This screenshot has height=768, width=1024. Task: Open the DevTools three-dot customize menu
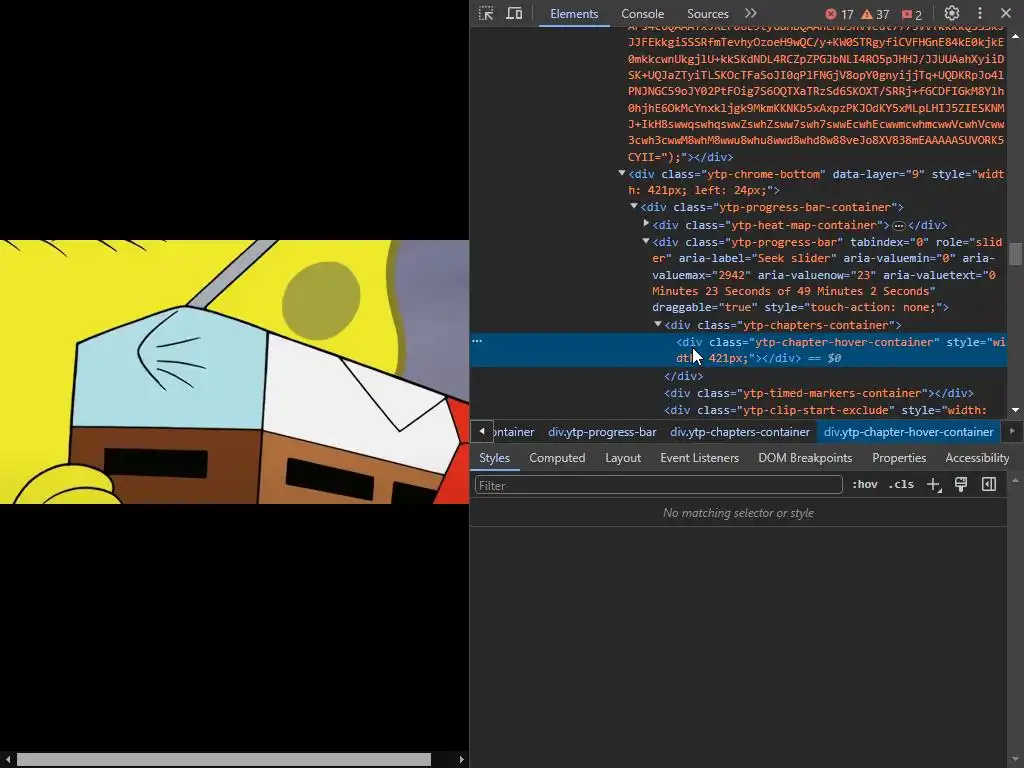(x=980, y=13)
